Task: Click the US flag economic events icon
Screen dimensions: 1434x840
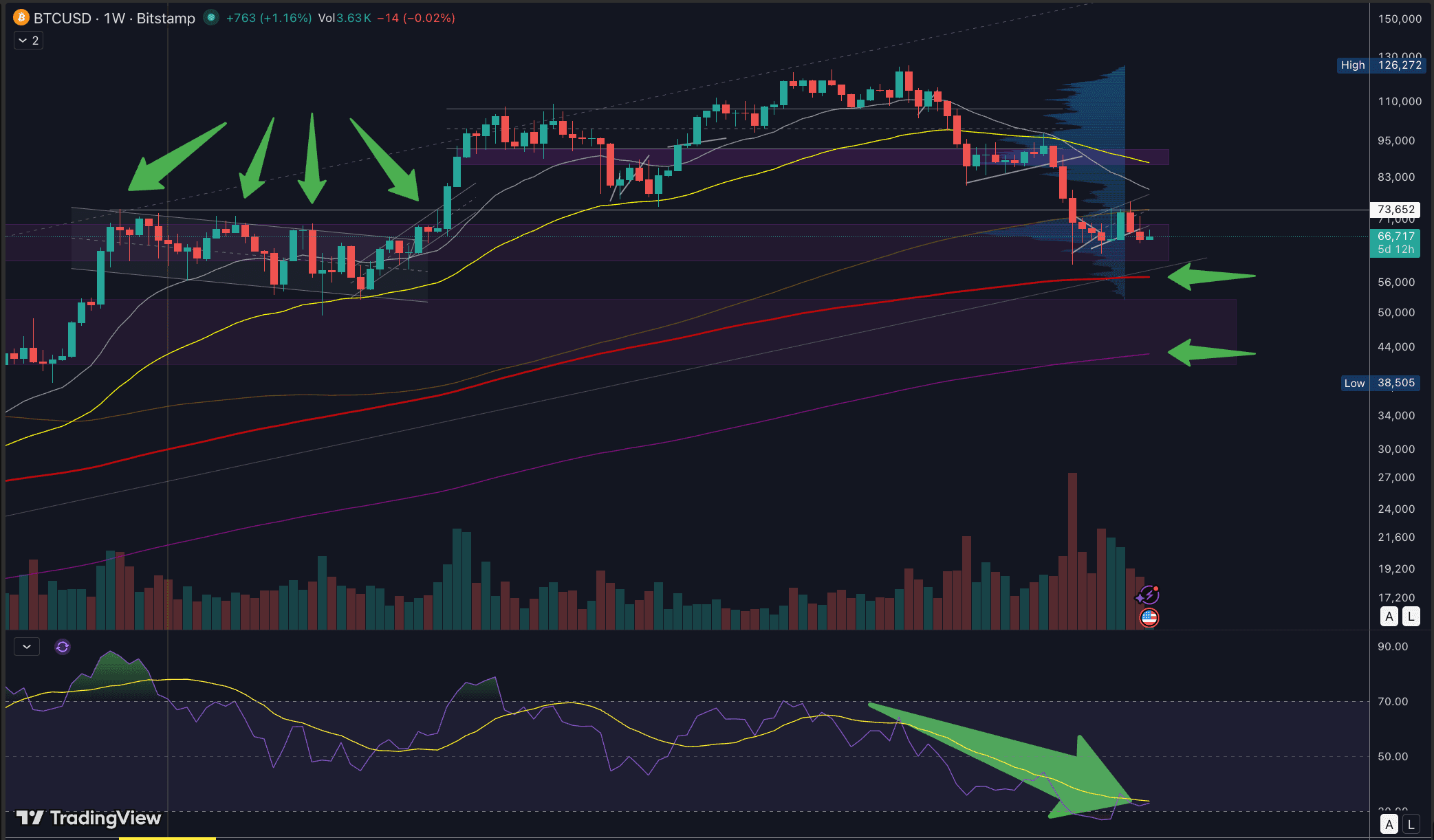Action: point(1149,618)
